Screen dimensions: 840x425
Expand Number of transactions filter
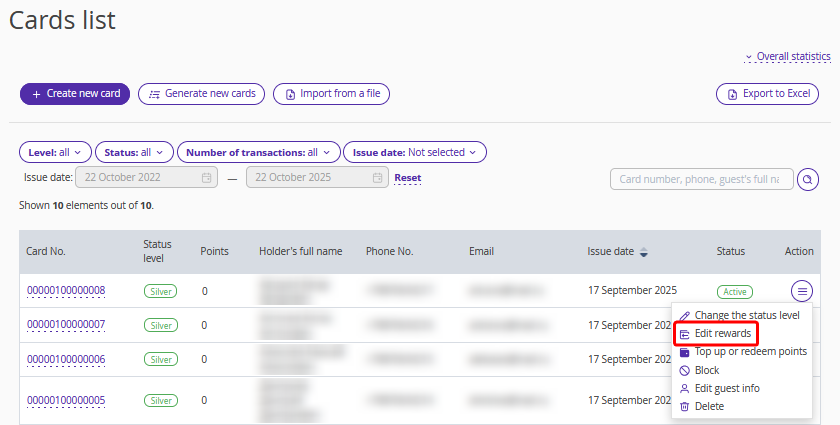click(258, 152)
